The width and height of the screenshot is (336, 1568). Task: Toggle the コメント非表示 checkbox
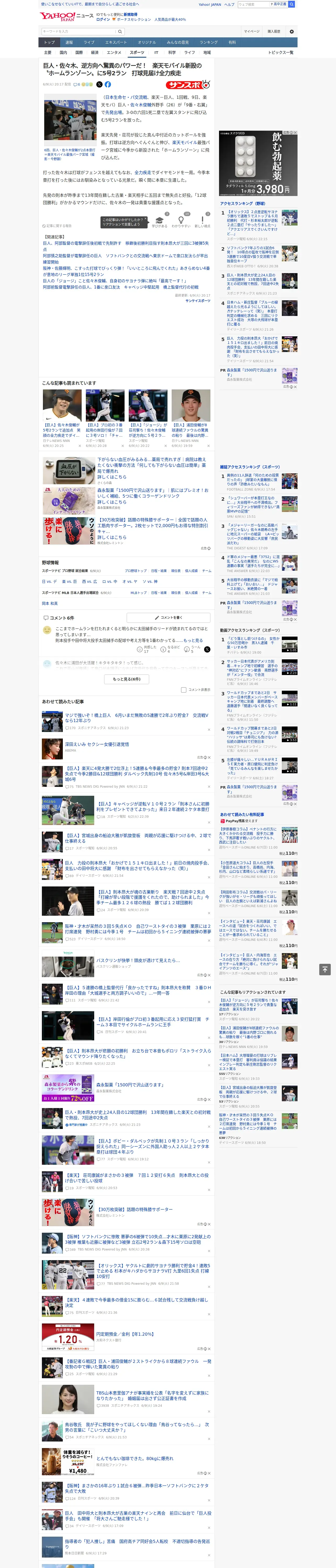point(183,690)
